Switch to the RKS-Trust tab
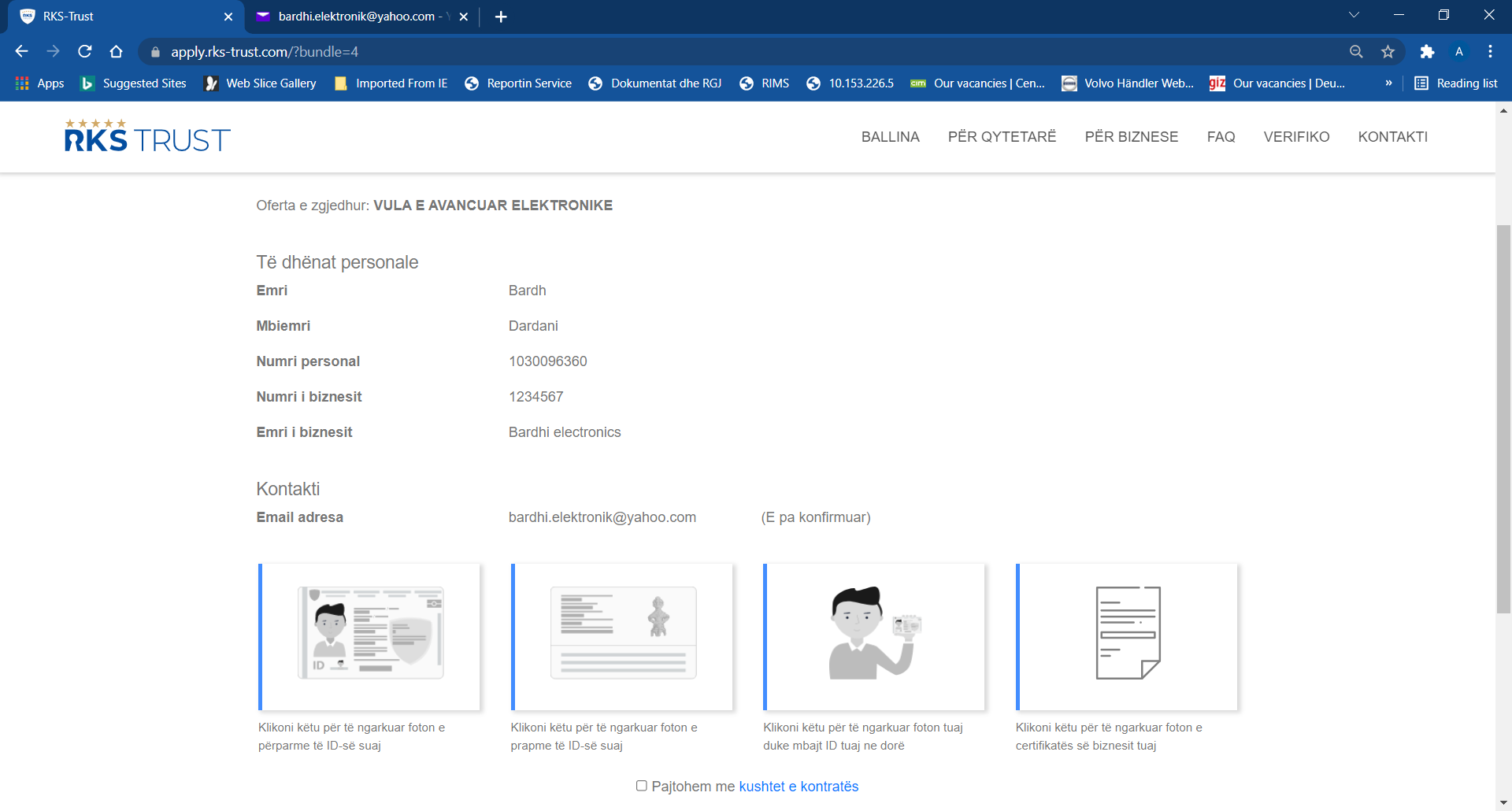This screenshot has height=811, width=1512. (x=122, y=17)
